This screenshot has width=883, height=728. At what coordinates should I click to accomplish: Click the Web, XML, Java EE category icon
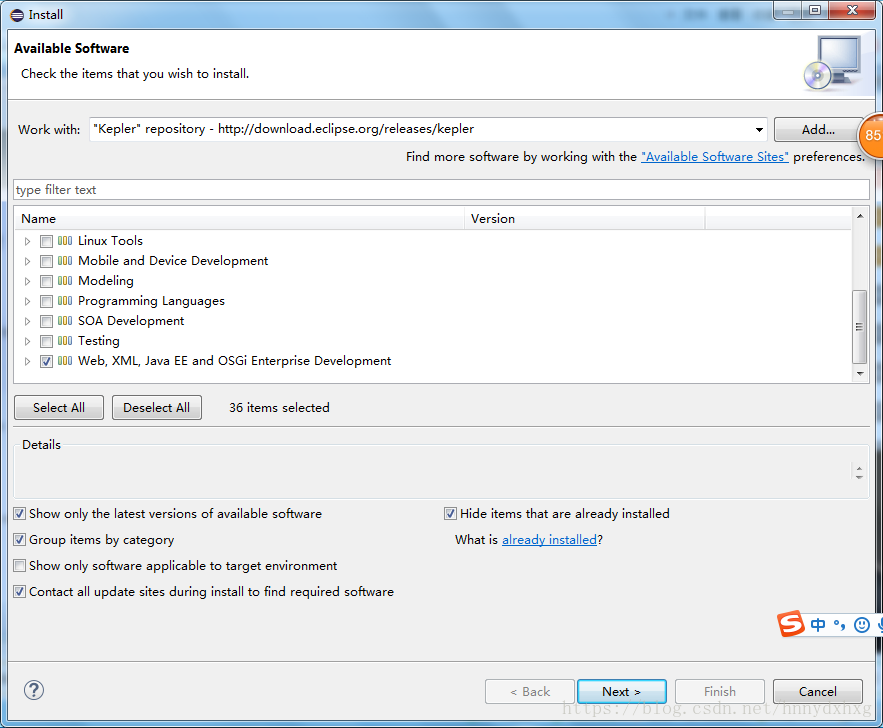coord(65,361)
